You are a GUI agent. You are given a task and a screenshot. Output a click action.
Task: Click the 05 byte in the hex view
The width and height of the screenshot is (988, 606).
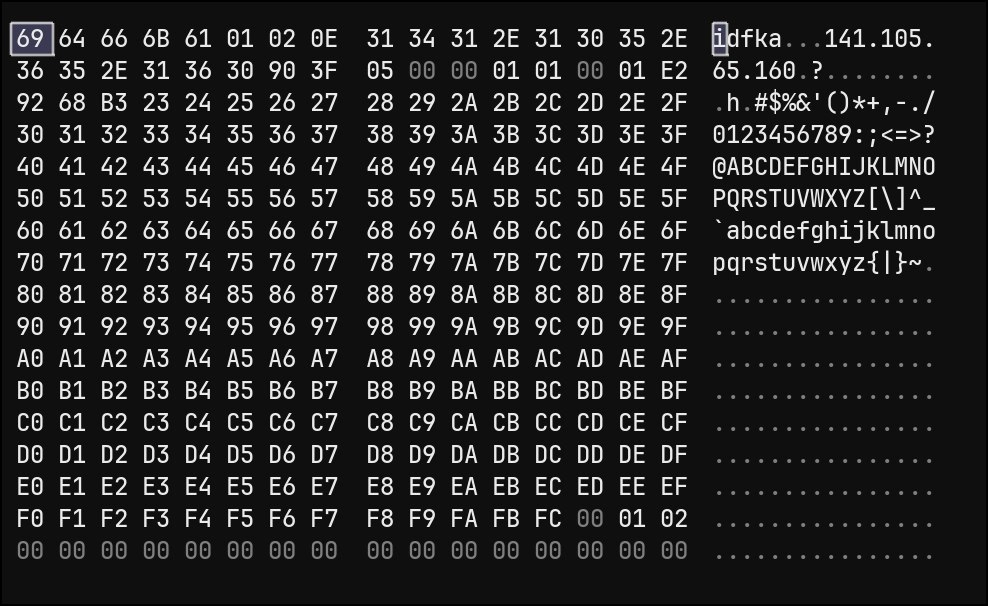(380, 72)
